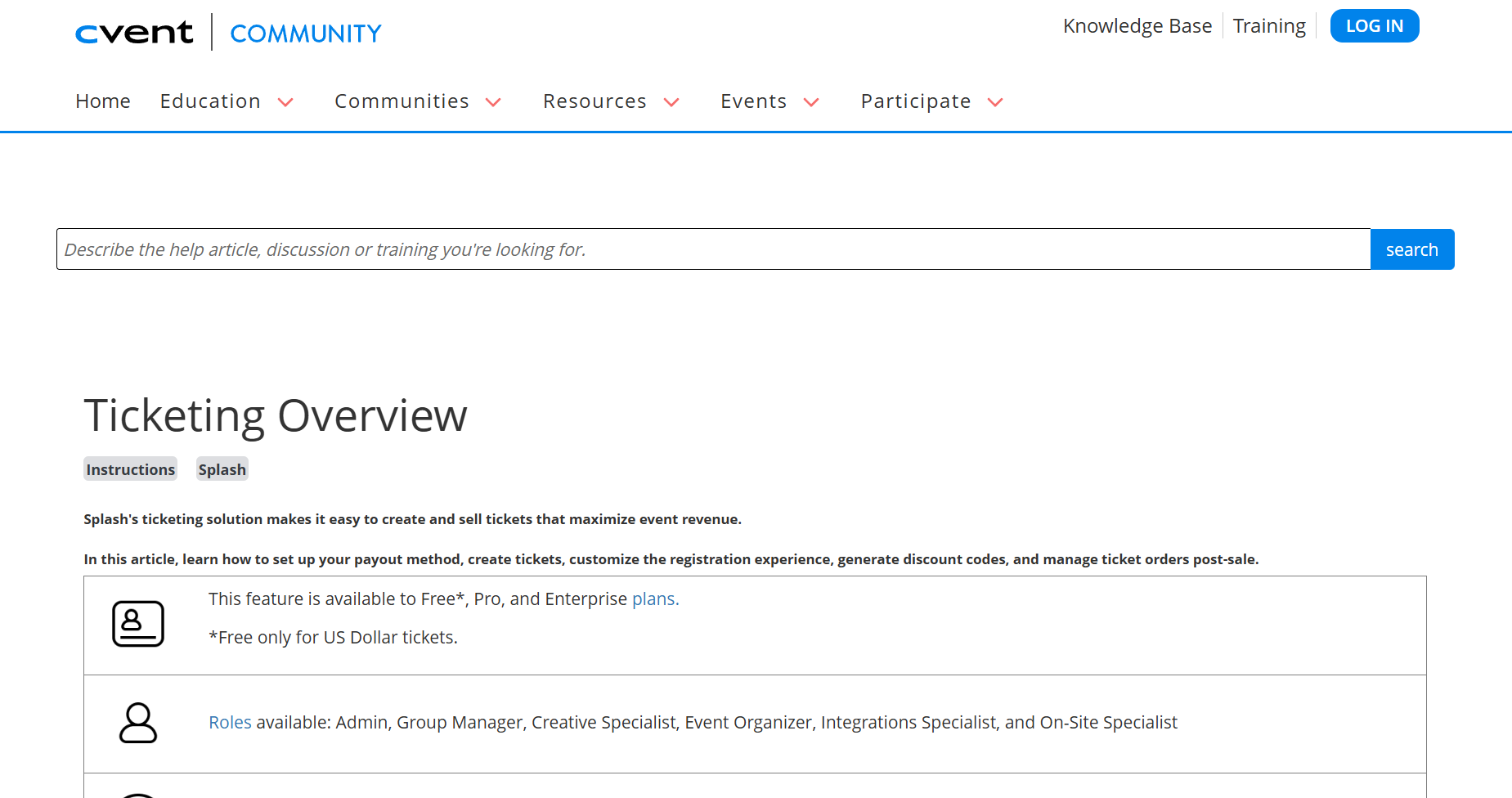
Task: Expand the Communities dropdown chevron
Action: [x=493, y=102]
